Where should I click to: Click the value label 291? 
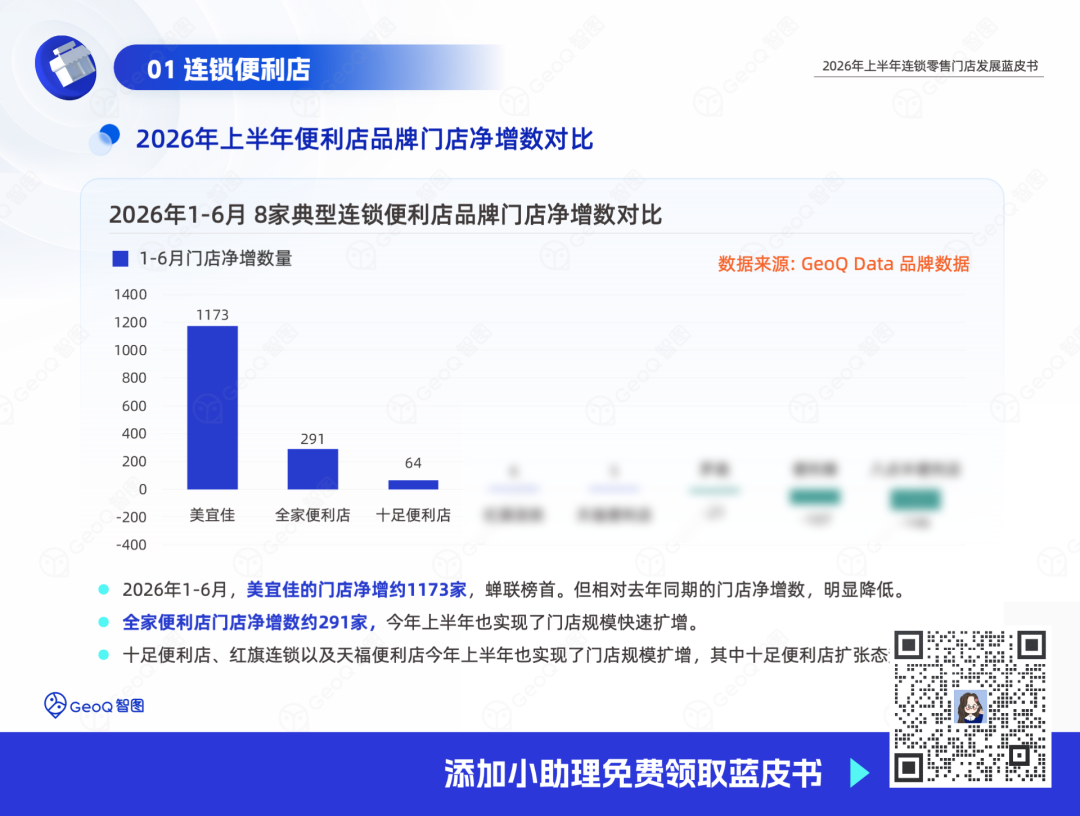(313, 439)
